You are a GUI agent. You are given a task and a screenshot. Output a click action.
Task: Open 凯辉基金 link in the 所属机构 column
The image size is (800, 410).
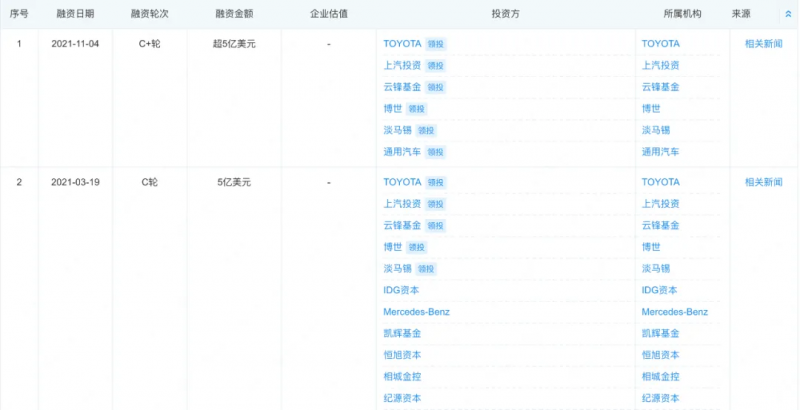(661, 334)
